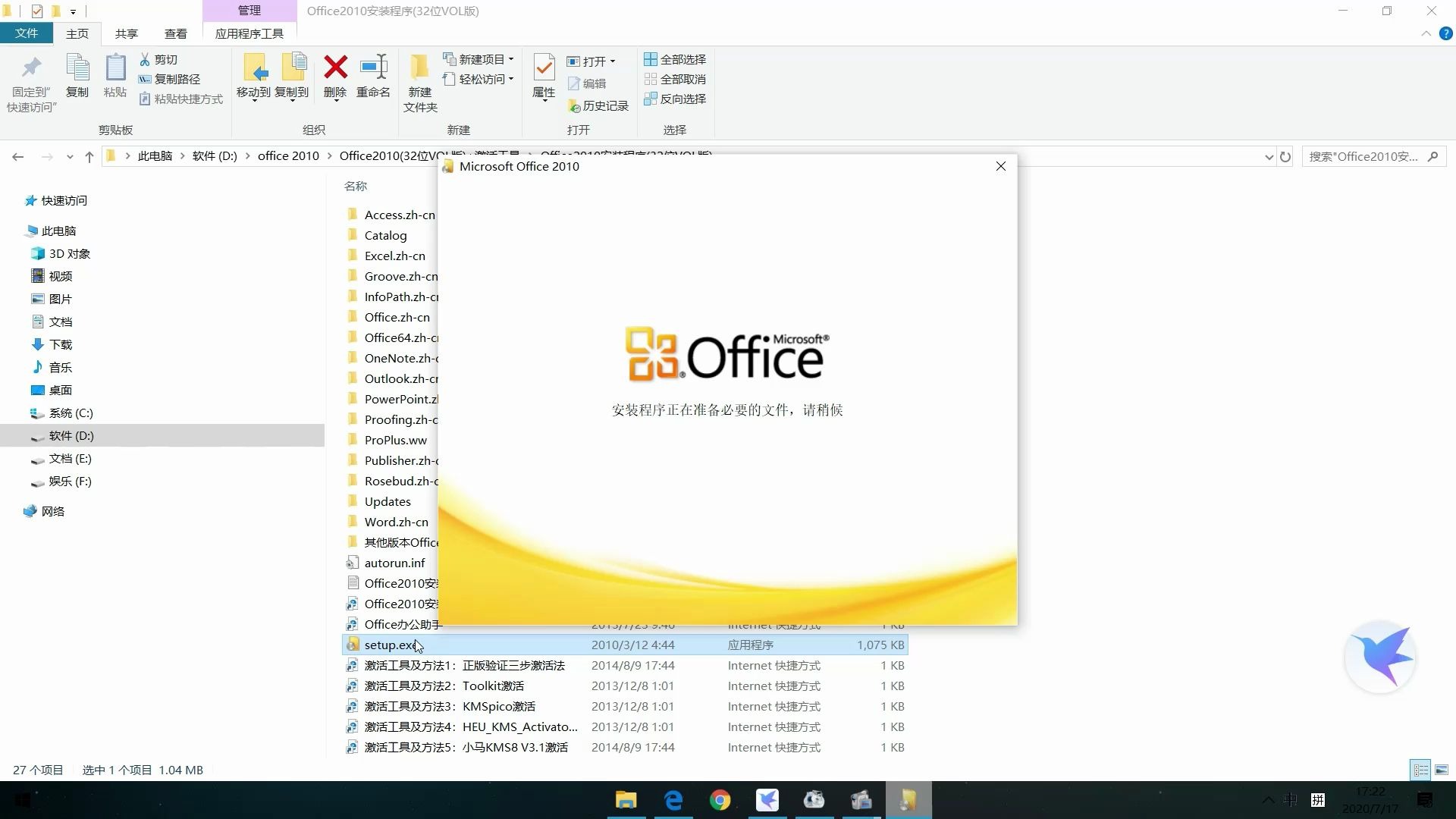
Task: Click the Edit (编辑) command
Action: [x=586, y=83]
